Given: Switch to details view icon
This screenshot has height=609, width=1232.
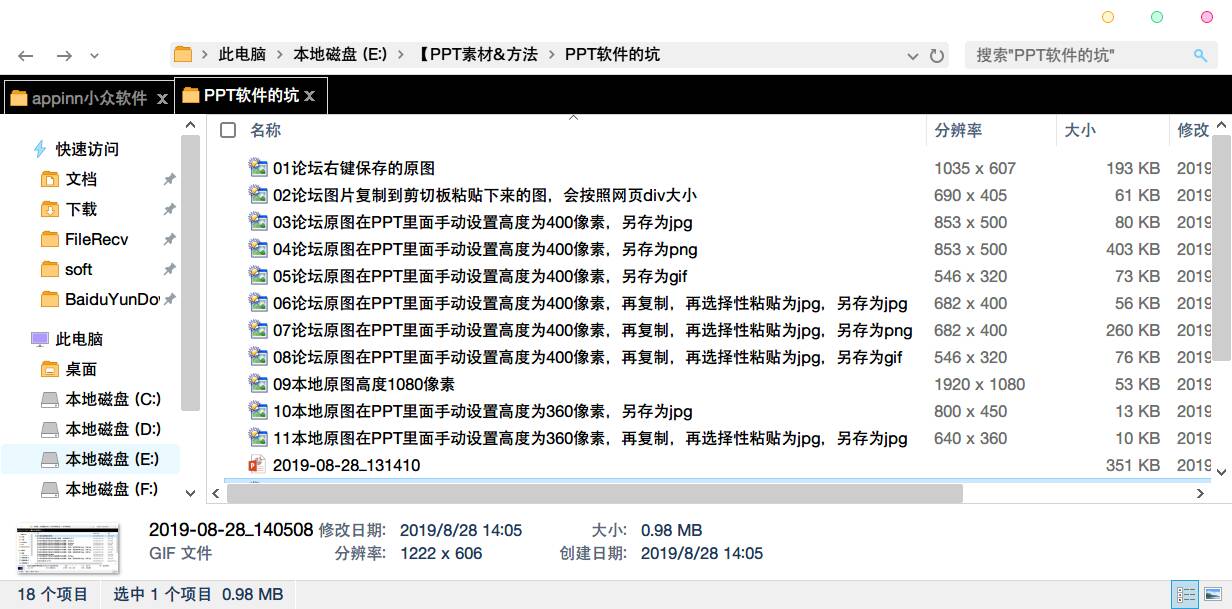Looking at the screenshot, I should click(1185, 595).
